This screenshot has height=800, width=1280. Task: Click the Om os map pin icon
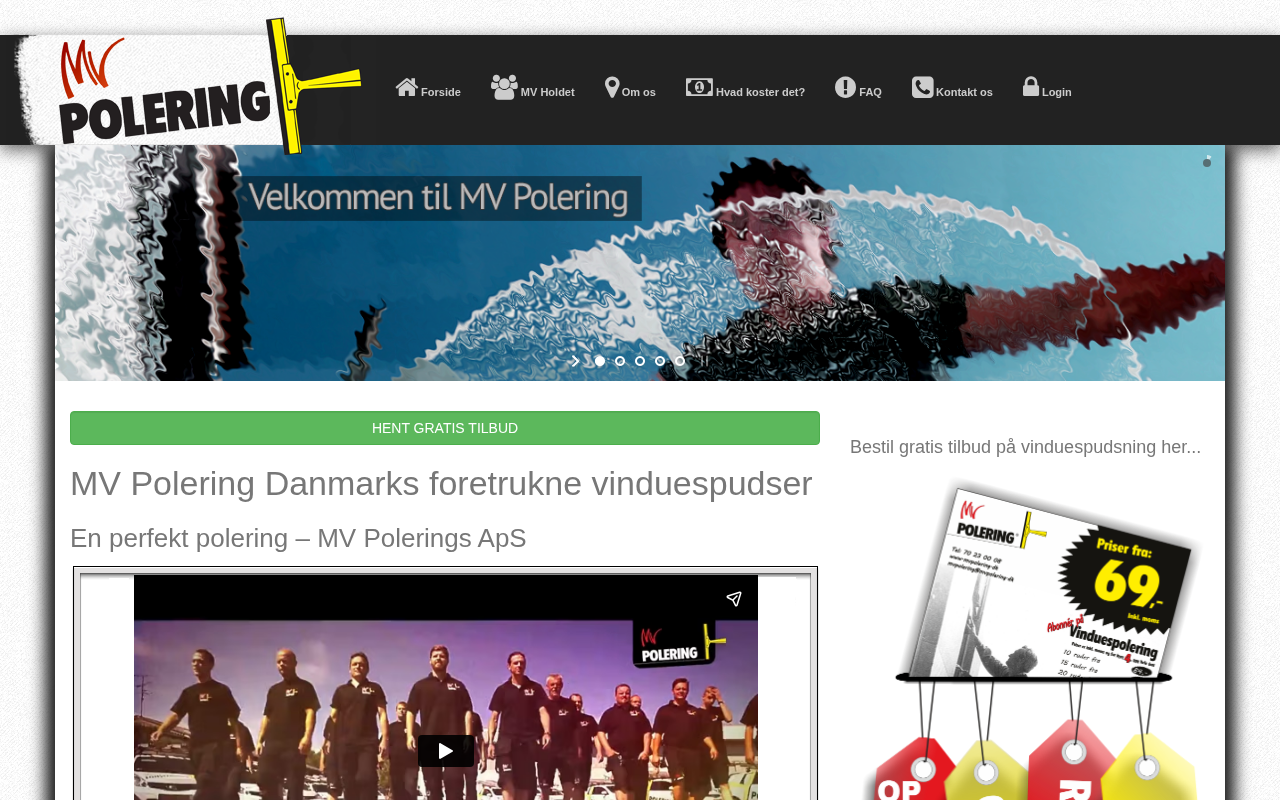612,88
